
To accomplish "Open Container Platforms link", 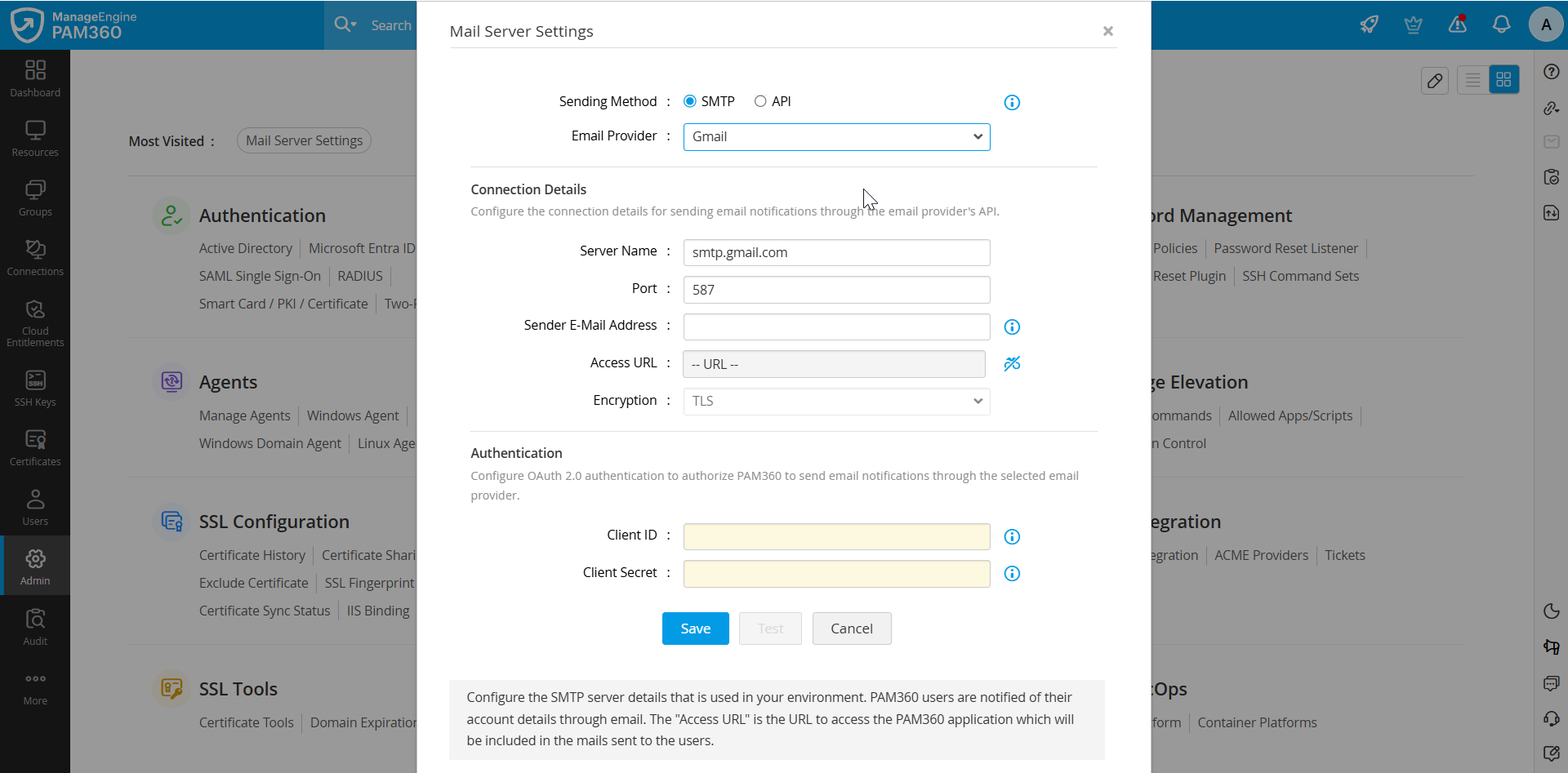I will pos(1258,722).
